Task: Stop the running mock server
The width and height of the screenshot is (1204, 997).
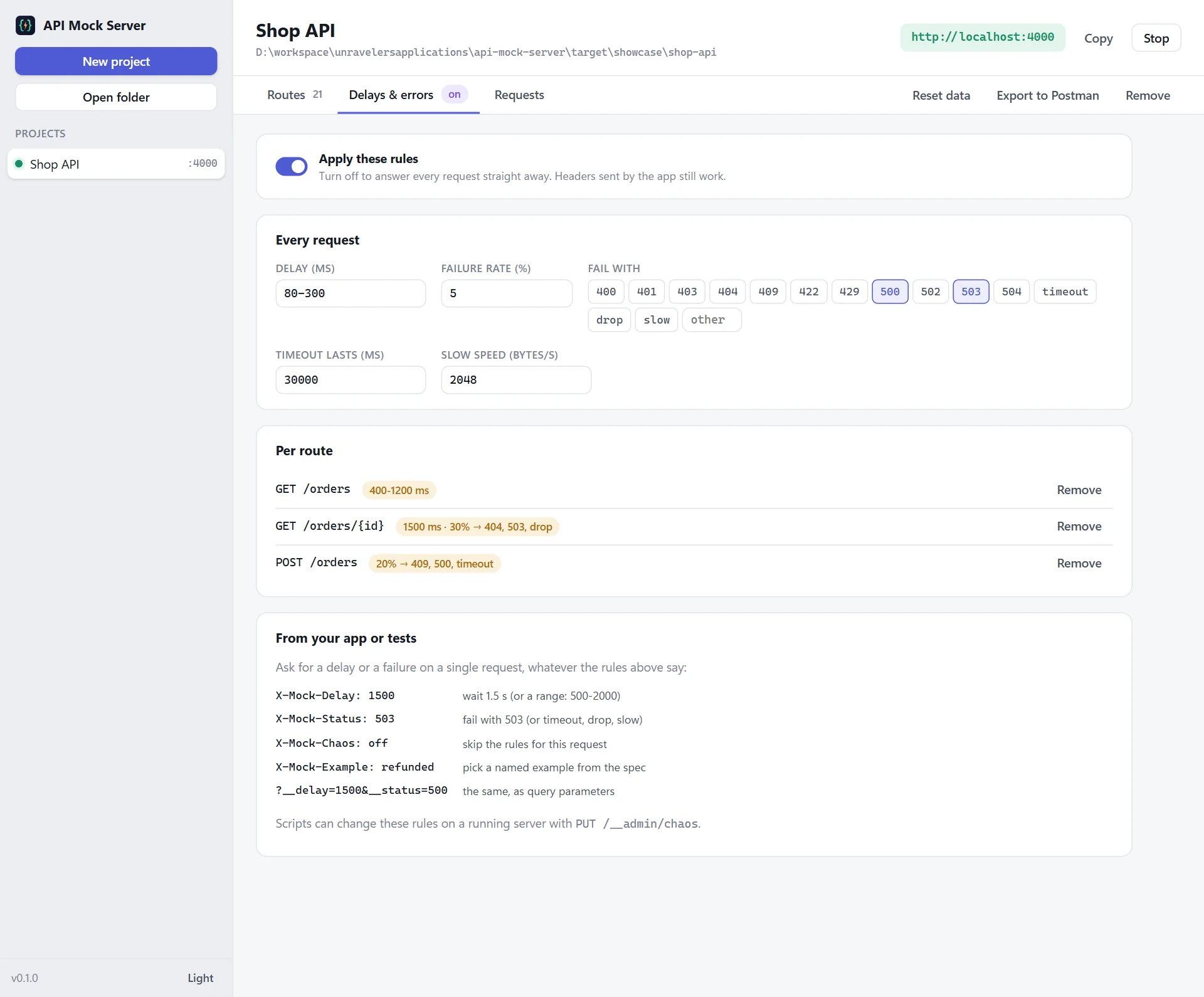Action: tap(1156, 38)
